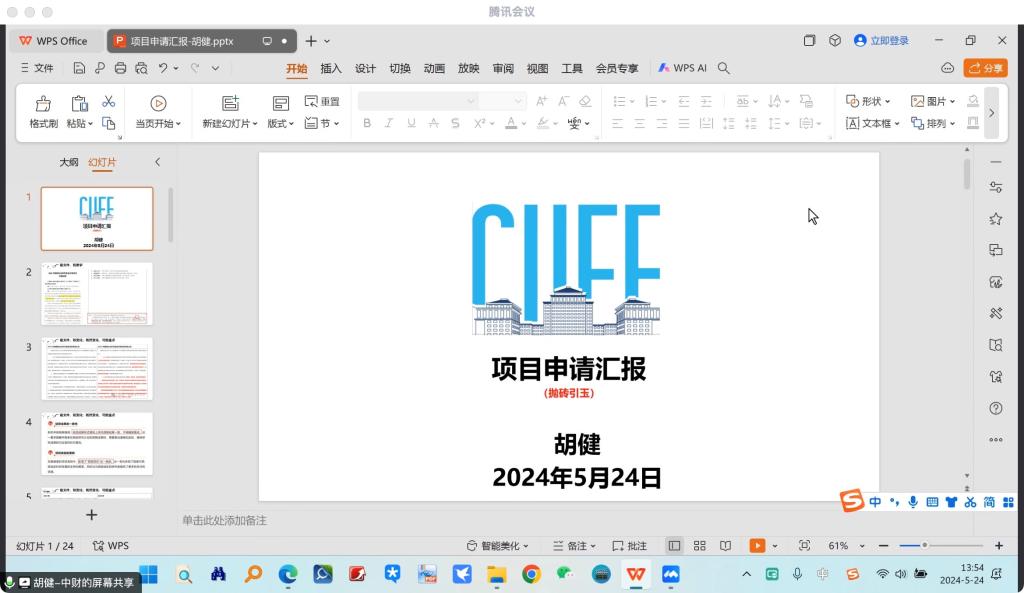1024x593 pixels.
Task: Open the font name dropdown
Action: [470, 101]
